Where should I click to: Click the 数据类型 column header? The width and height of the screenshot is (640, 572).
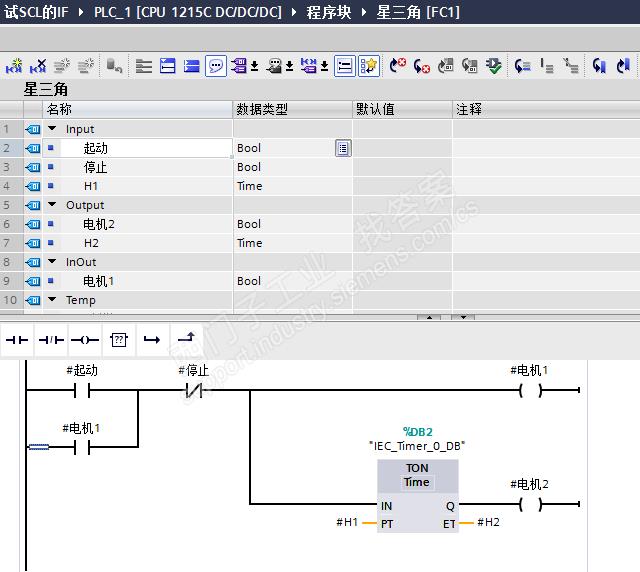tap(293, 109)
